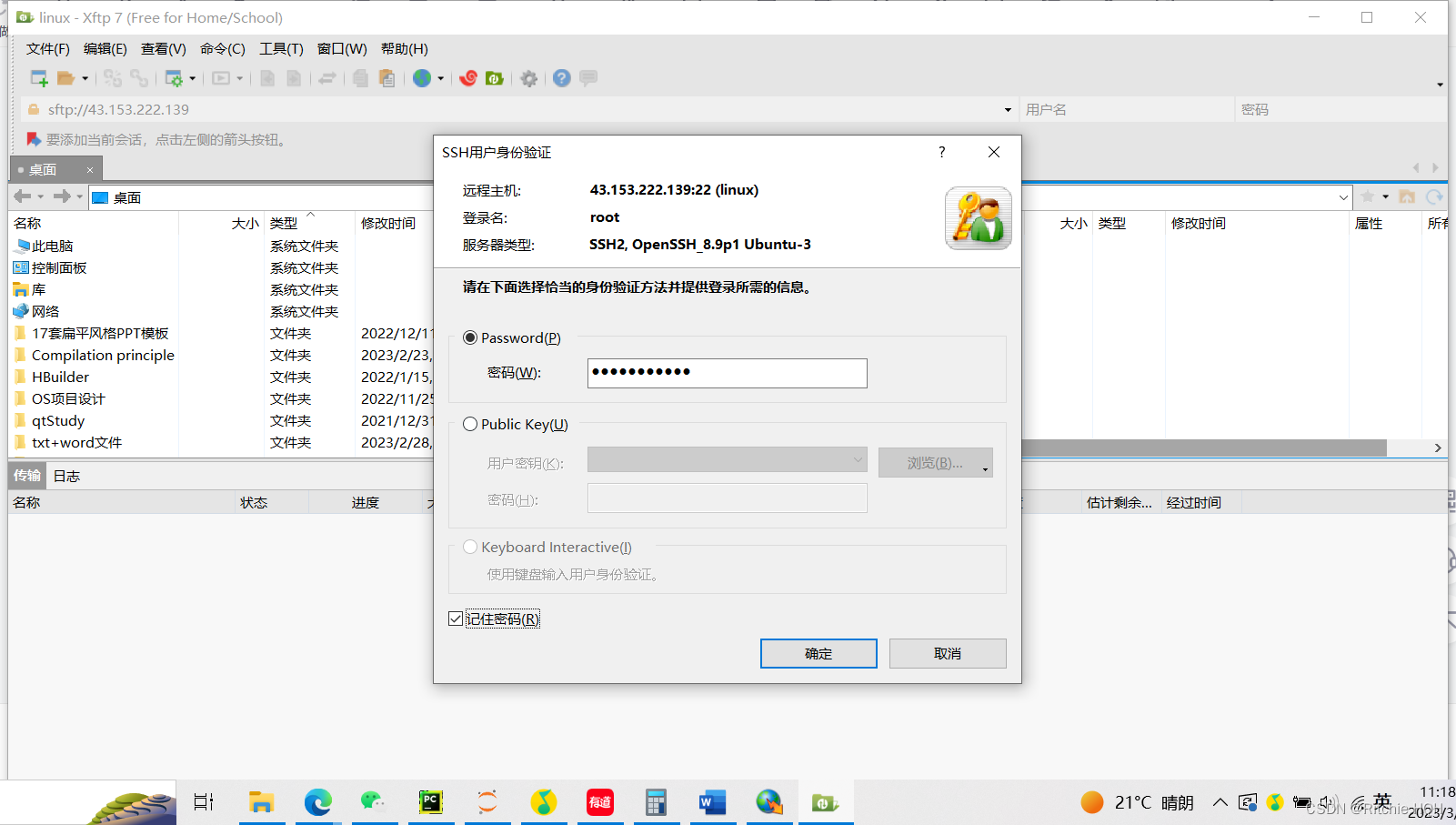The height and width of the screenshot is (825, 1456).
Task: Open Microsoft Edge from taskbar
Action: [317, 802]
